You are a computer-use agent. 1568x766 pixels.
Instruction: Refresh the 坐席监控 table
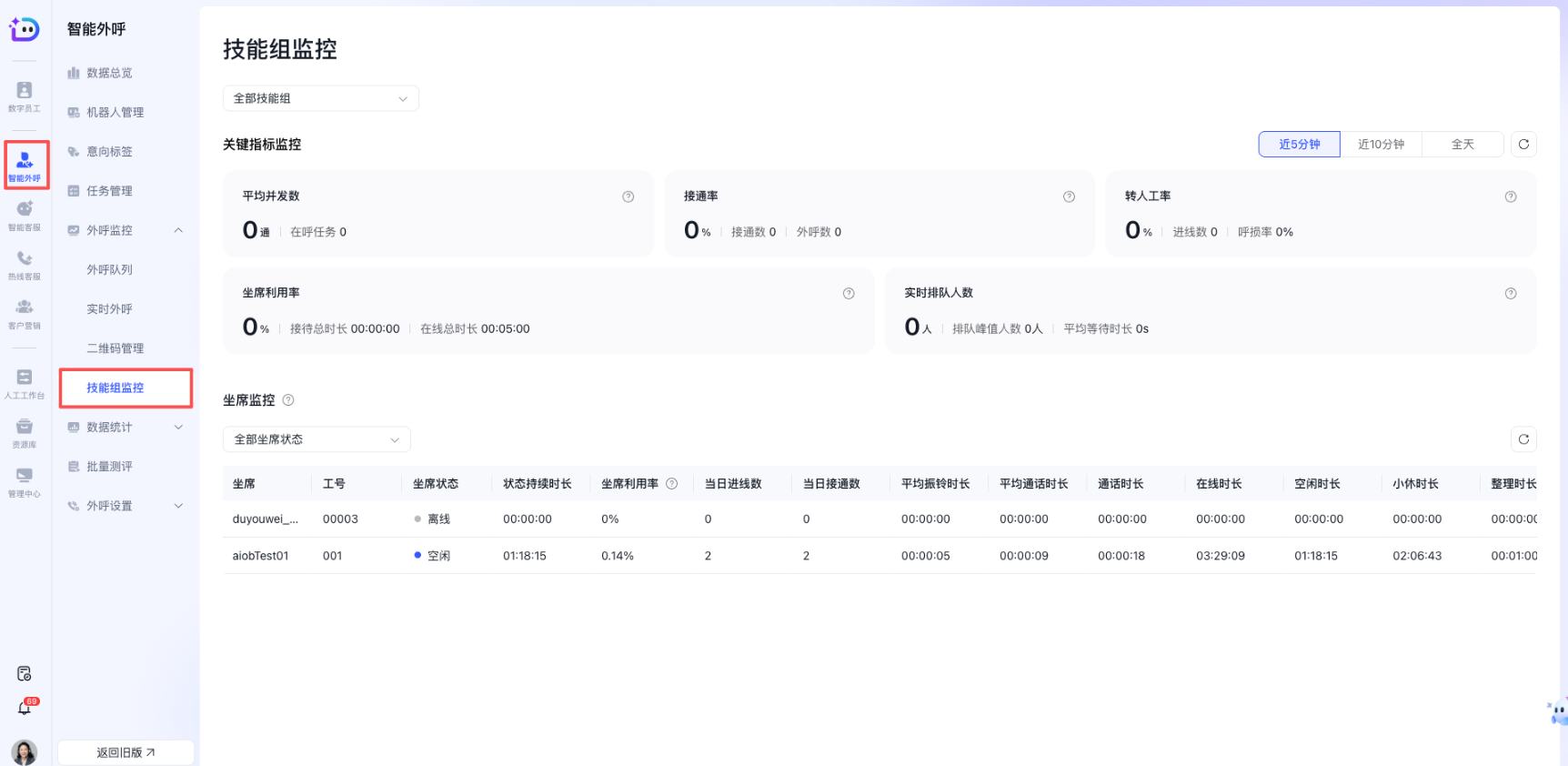1523,439
